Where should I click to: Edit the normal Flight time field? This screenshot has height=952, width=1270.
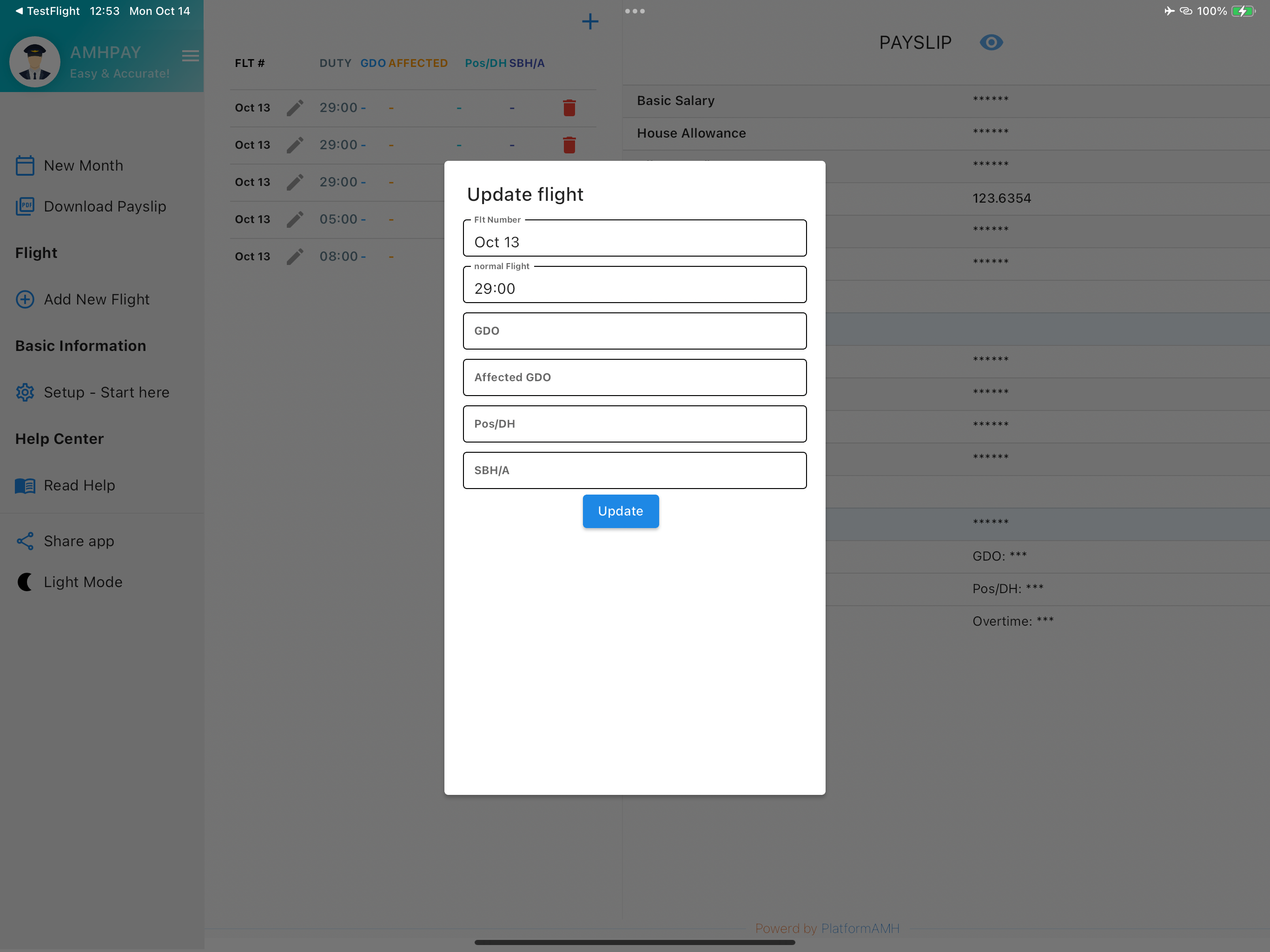click(635, 284)
